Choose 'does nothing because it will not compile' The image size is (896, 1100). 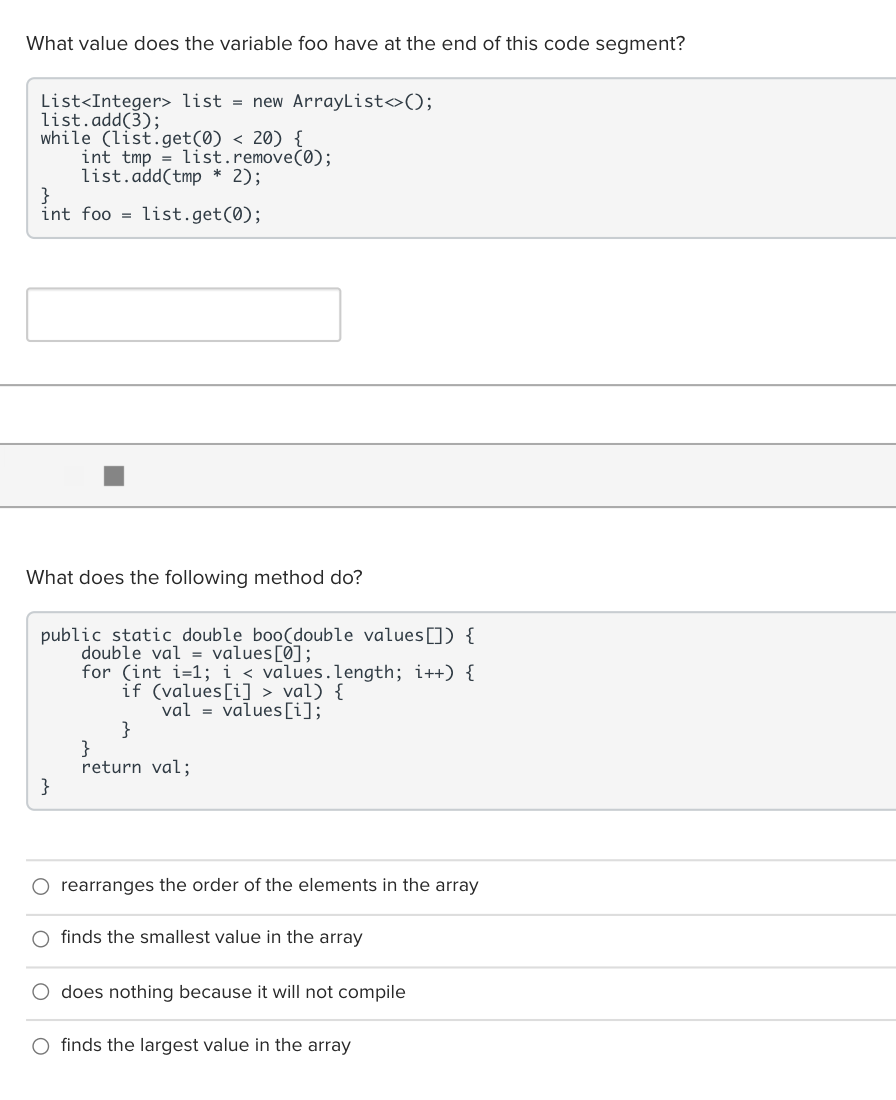click(41, 991)
